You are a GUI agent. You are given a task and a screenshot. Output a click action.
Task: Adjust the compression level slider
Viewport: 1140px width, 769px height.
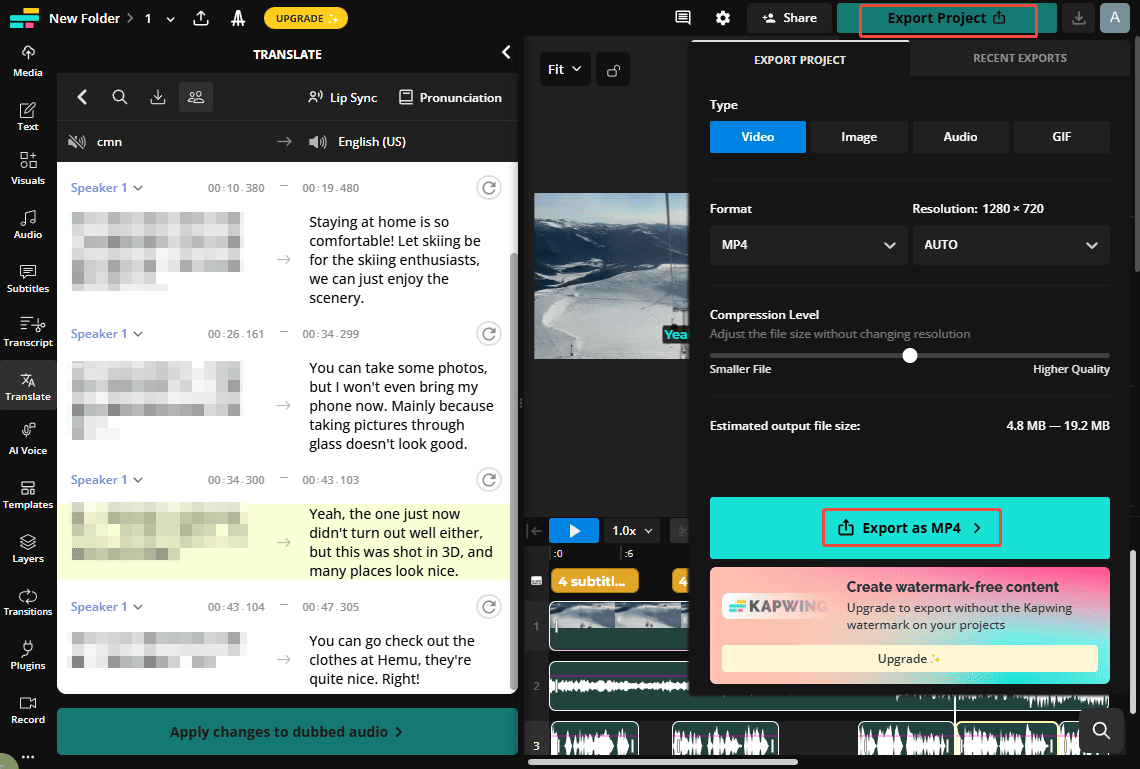pyautogui.click(x=909, y=355)
